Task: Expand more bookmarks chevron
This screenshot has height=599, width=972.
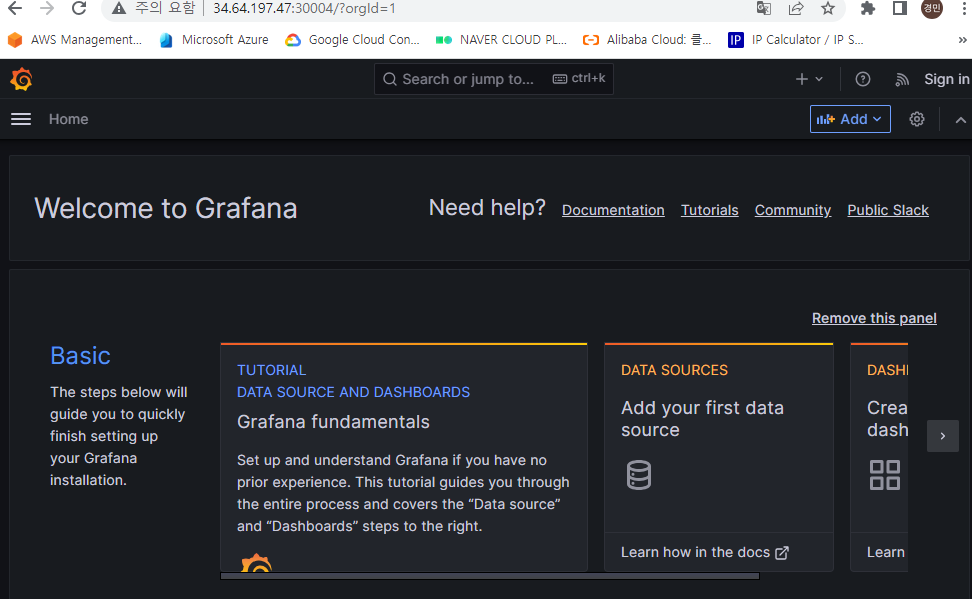Action: pos(962,40)
